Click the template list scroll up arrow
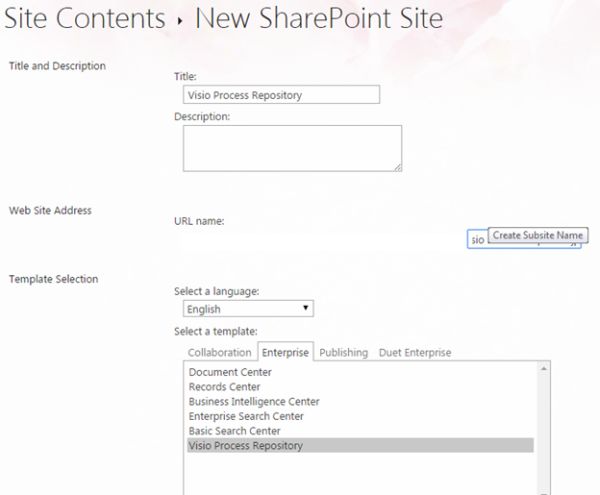 click(x=543, y=368)
